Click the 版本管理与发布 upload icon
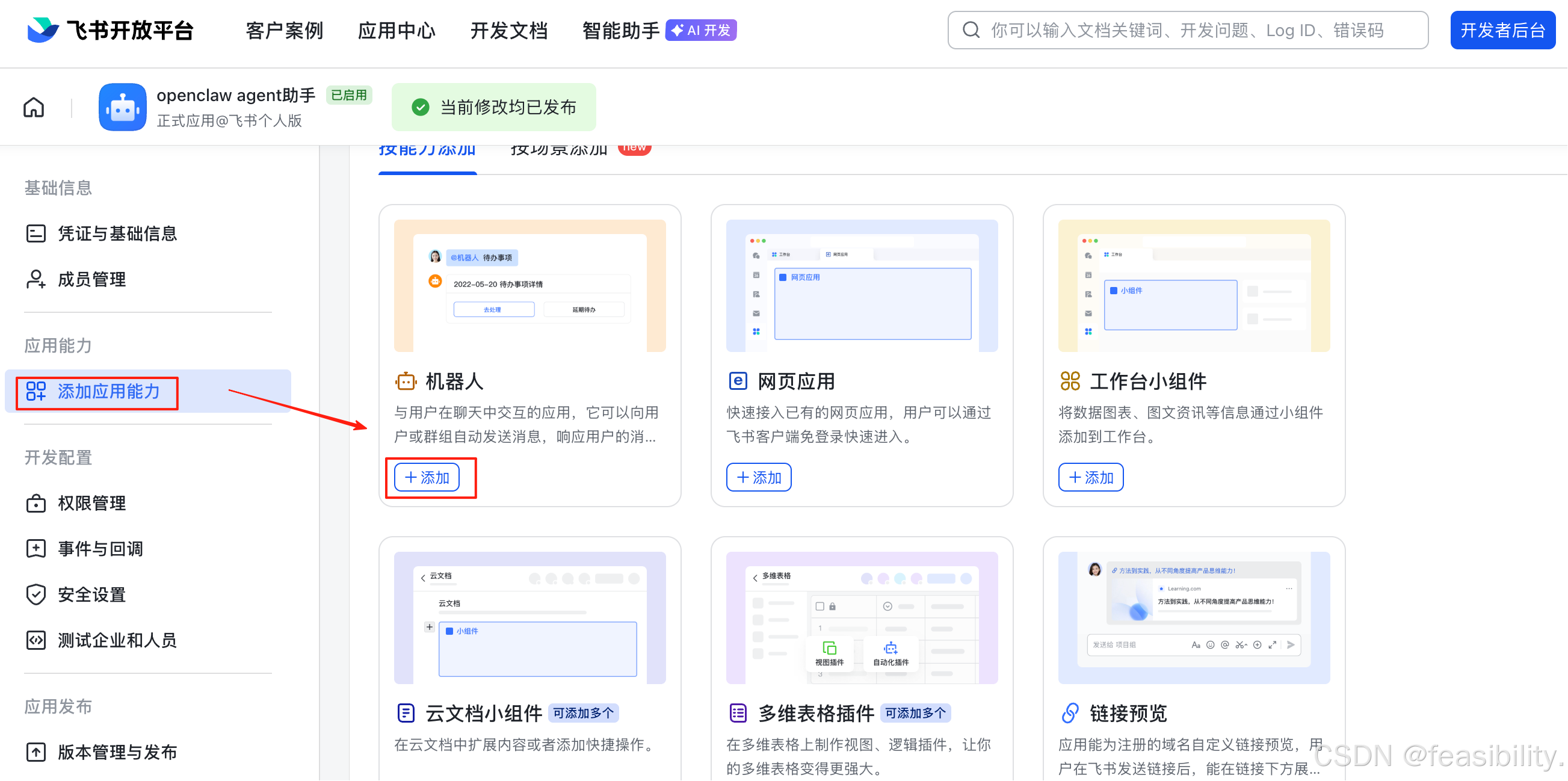Screen dimensions: 1568x781 [36, 752]
